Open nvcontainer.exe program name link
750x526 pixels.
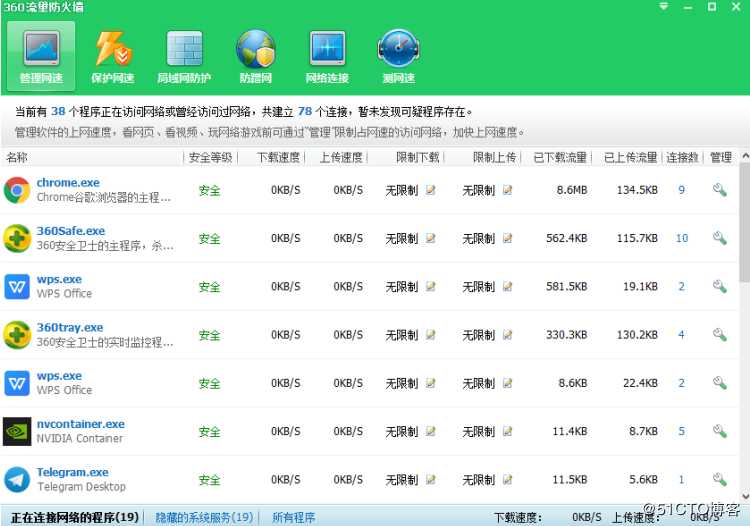[80, 424]
